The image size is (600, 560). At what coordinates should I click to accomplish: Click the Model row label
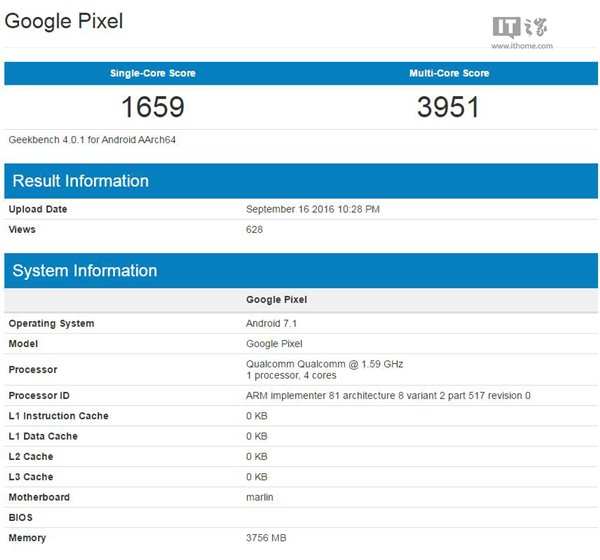coord(23,344)
